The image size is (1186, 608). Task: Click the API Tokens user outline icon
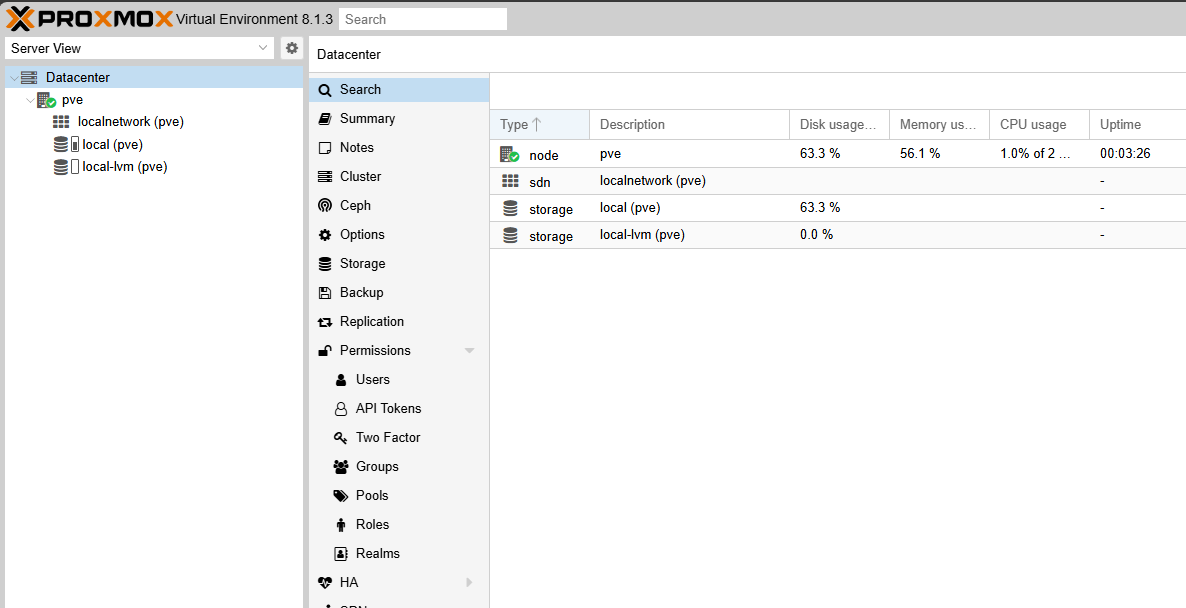click(341, 409)
